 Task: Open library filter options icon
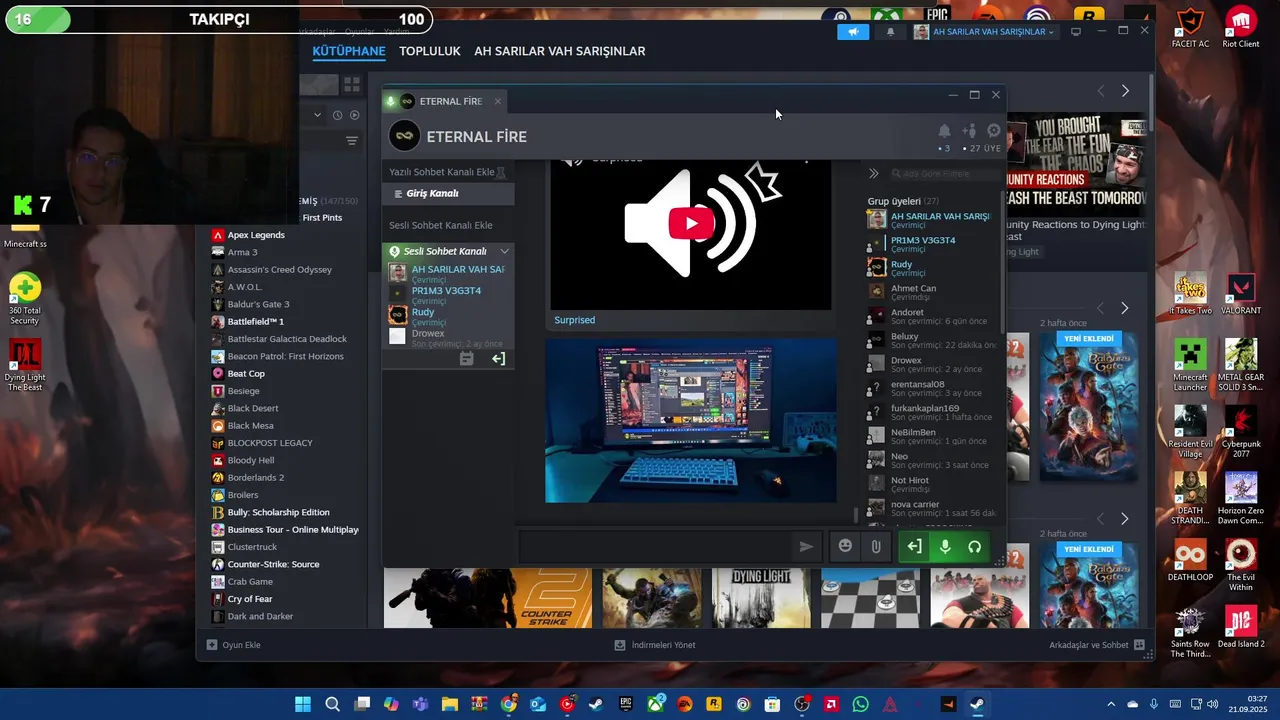point(352,141)
